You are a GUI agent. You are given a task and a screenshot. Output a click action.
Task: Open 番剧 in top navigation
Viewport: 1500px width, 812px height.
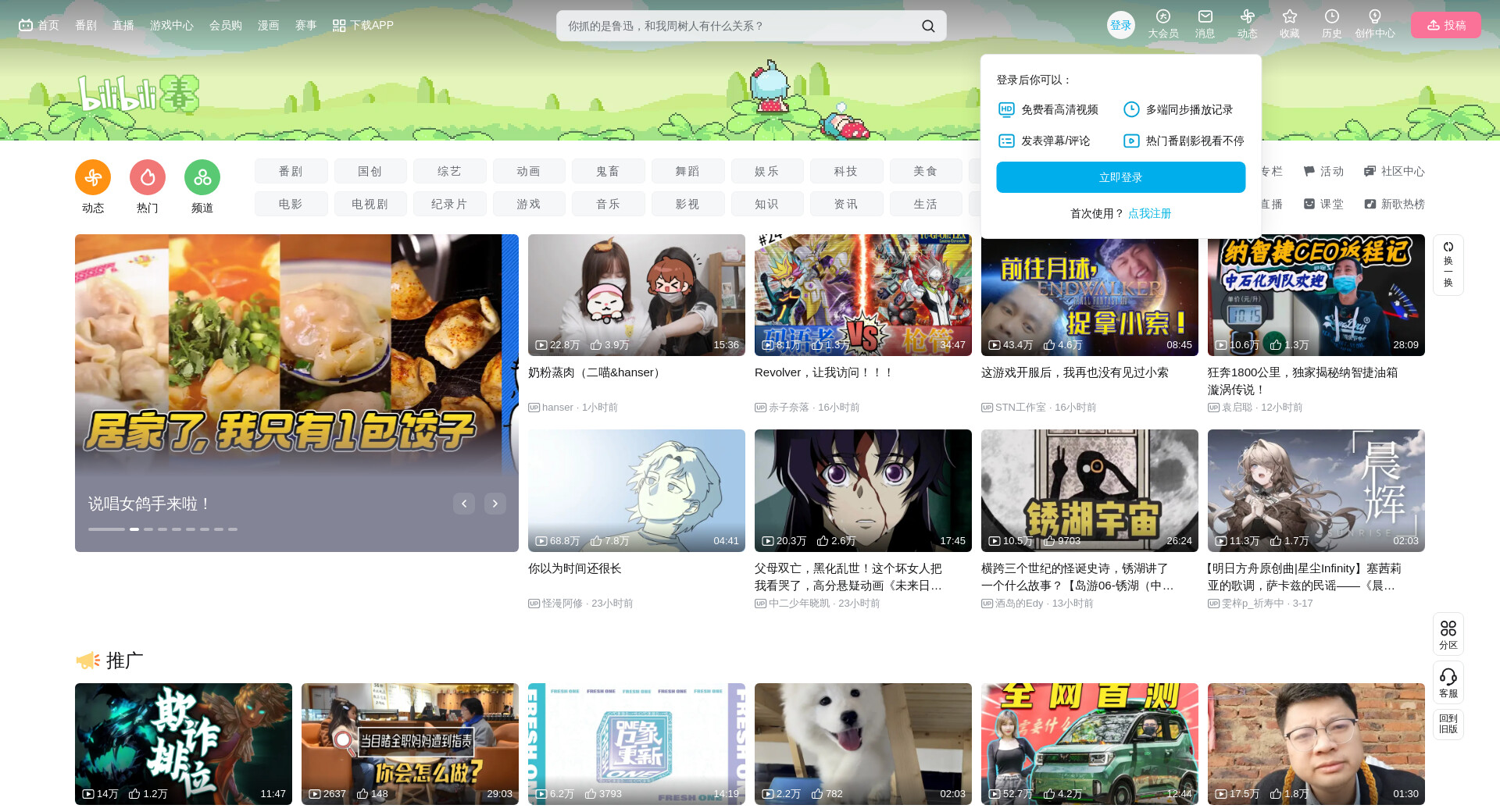coord(86,25)
